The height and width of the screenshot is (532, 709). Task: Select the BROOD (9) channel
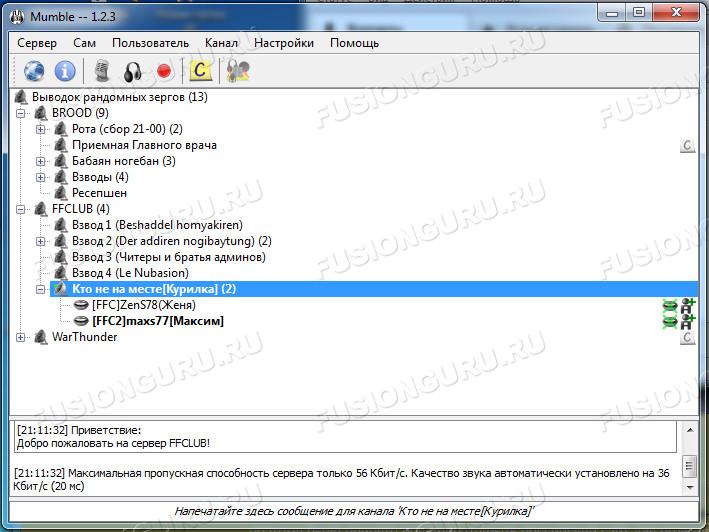[x=80, y=113]
